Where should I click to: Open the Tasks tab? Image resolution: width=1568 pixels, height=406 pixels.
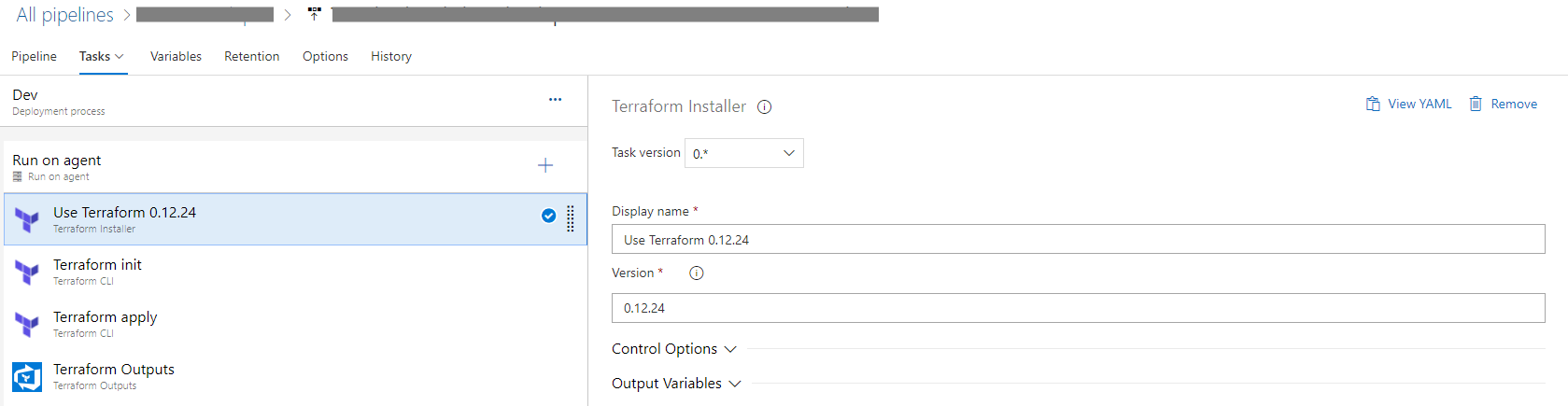click(94, 56)
